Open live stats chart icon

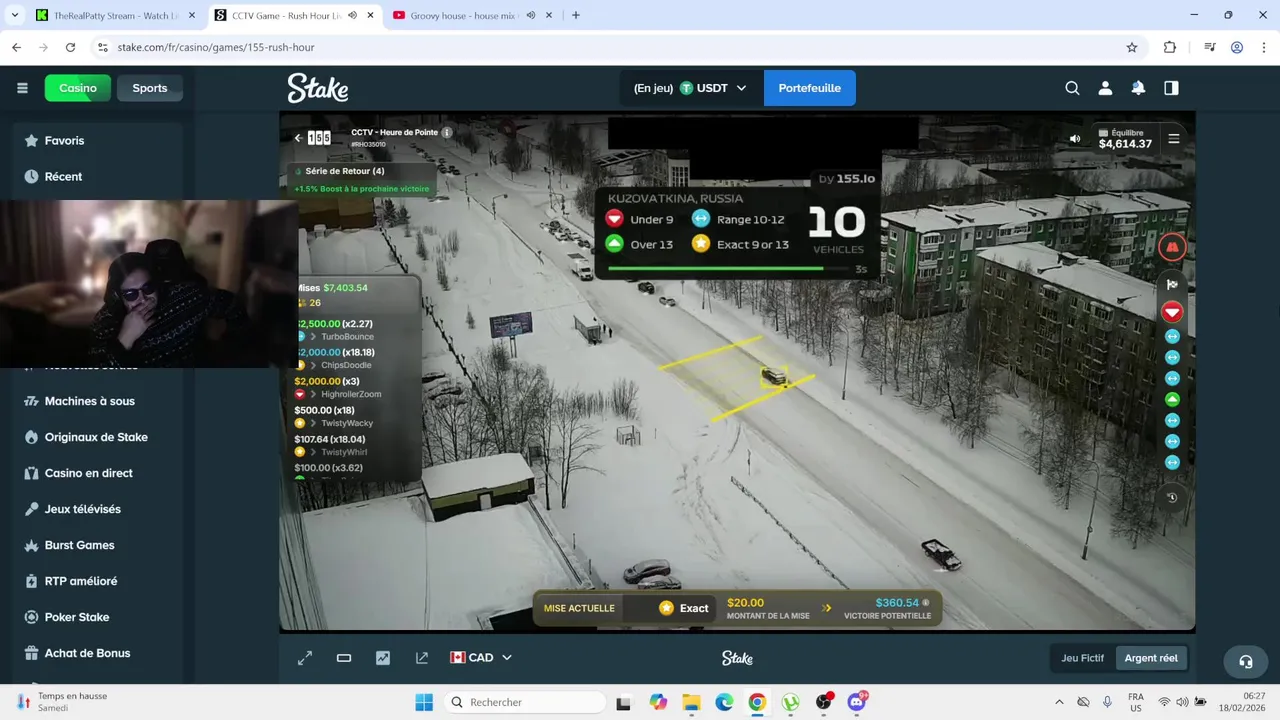[383, 658]
